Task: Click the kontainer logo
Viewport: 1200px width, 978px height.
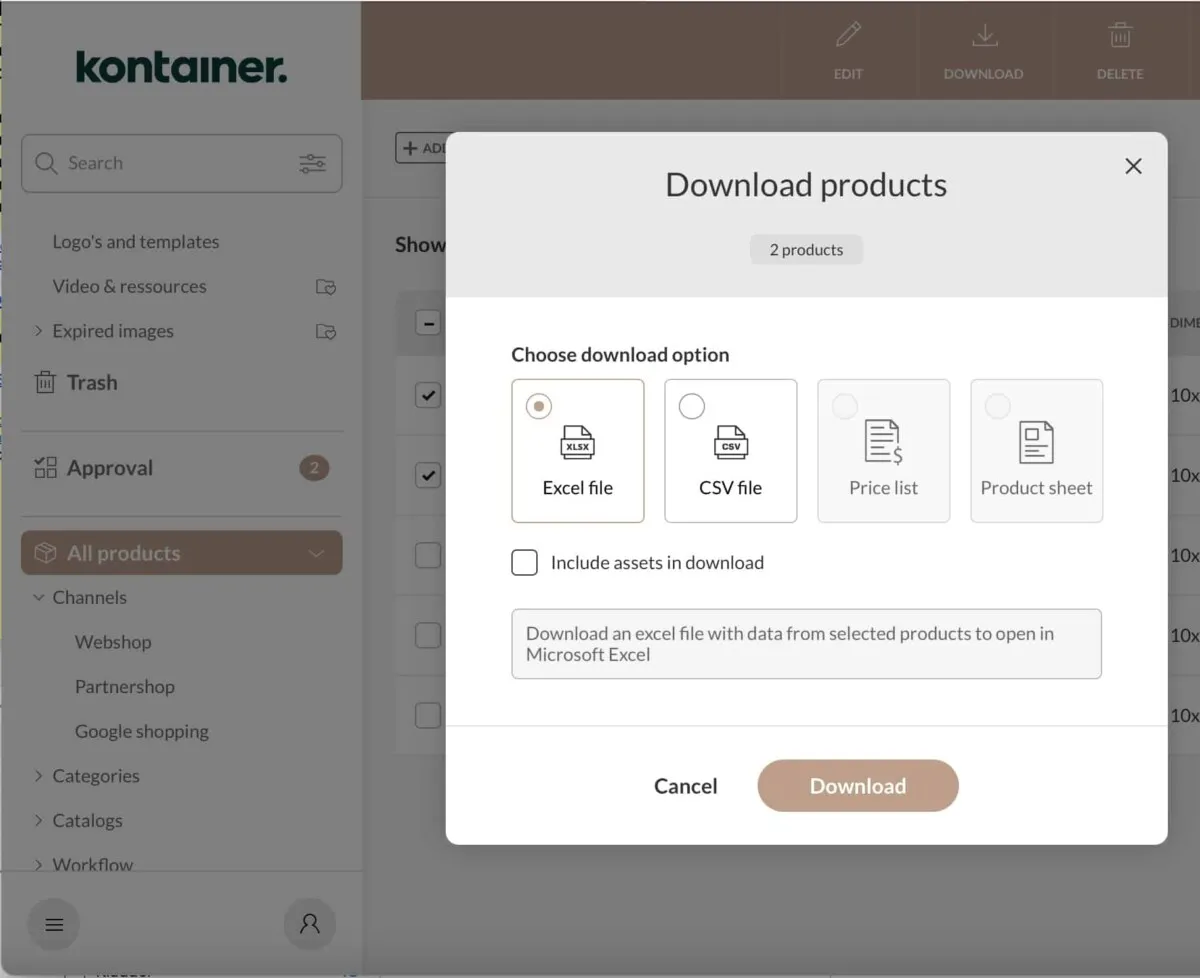Action: (181, 68)
